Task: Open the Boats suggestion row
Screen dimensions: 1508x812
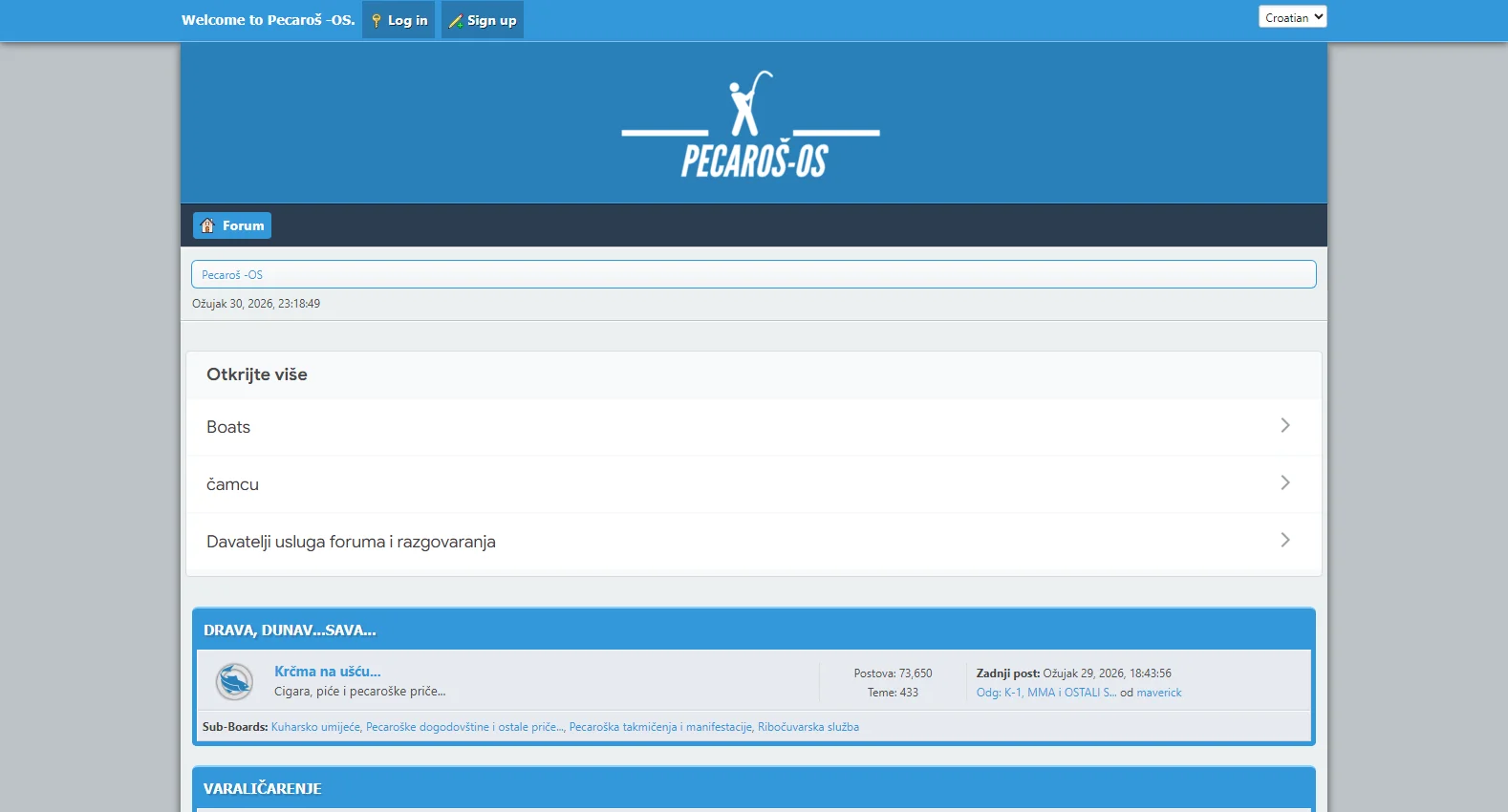Action: [754, 427]
